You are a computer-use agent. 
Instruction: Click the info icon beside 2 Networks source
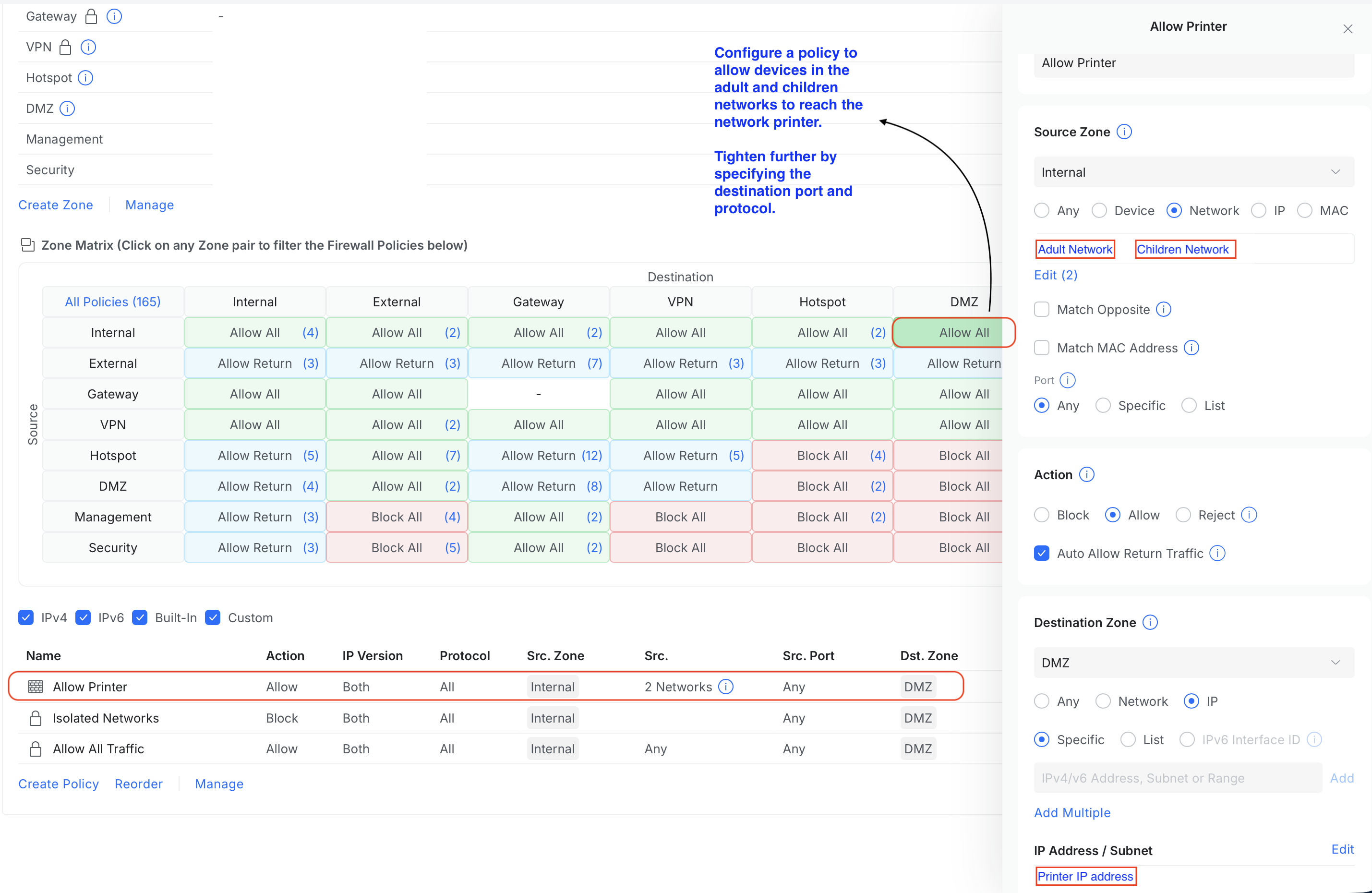pyautogui.click(x=726, y=687)
